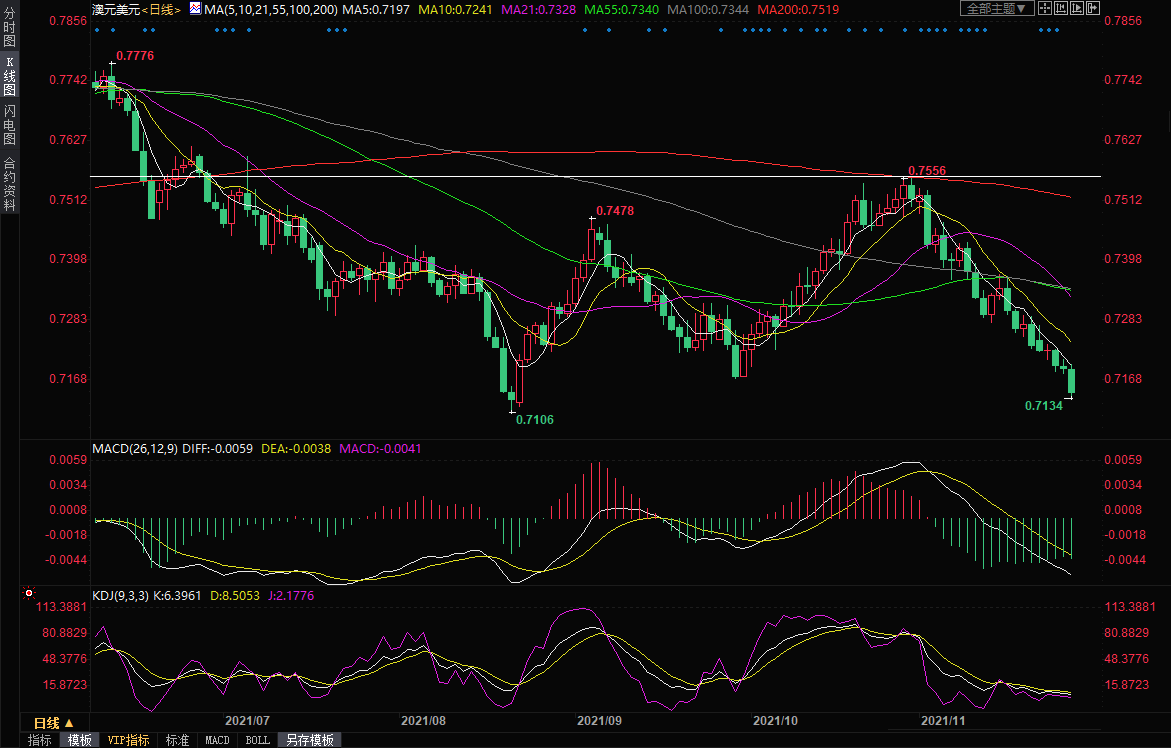Click the jump-to-start chart icon
This screenshot has width=1171, height=748.
click(1061, 8)
